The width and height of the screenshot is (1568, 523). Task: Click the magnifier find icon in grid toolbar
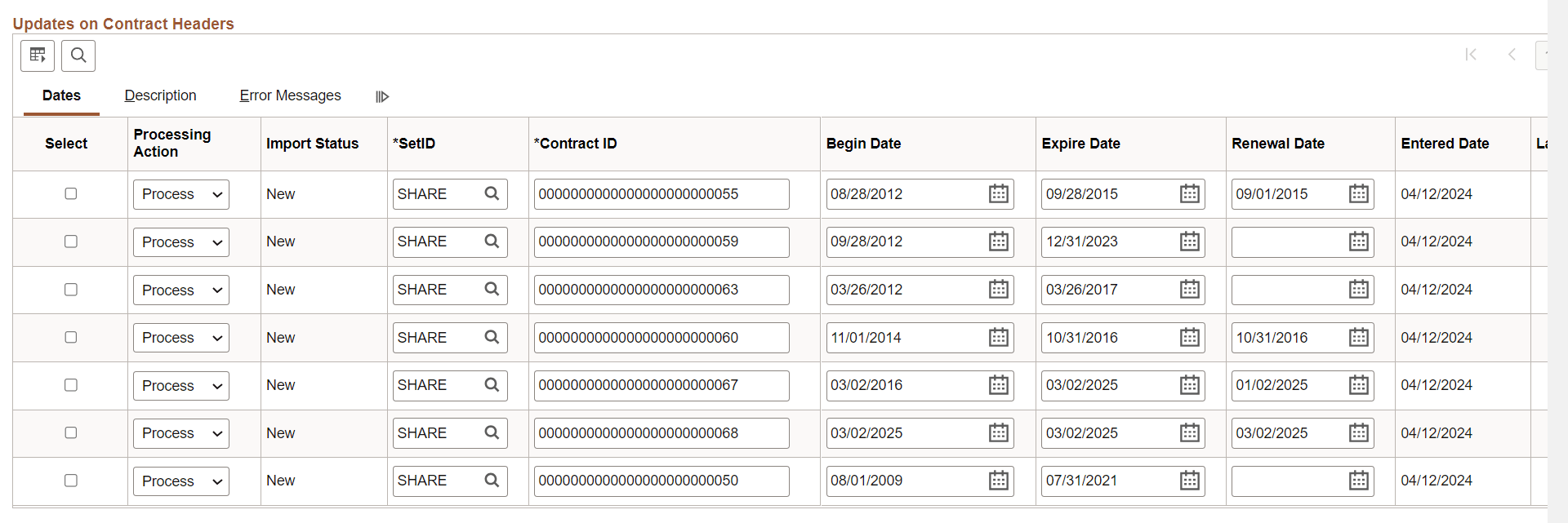[78, 55]
